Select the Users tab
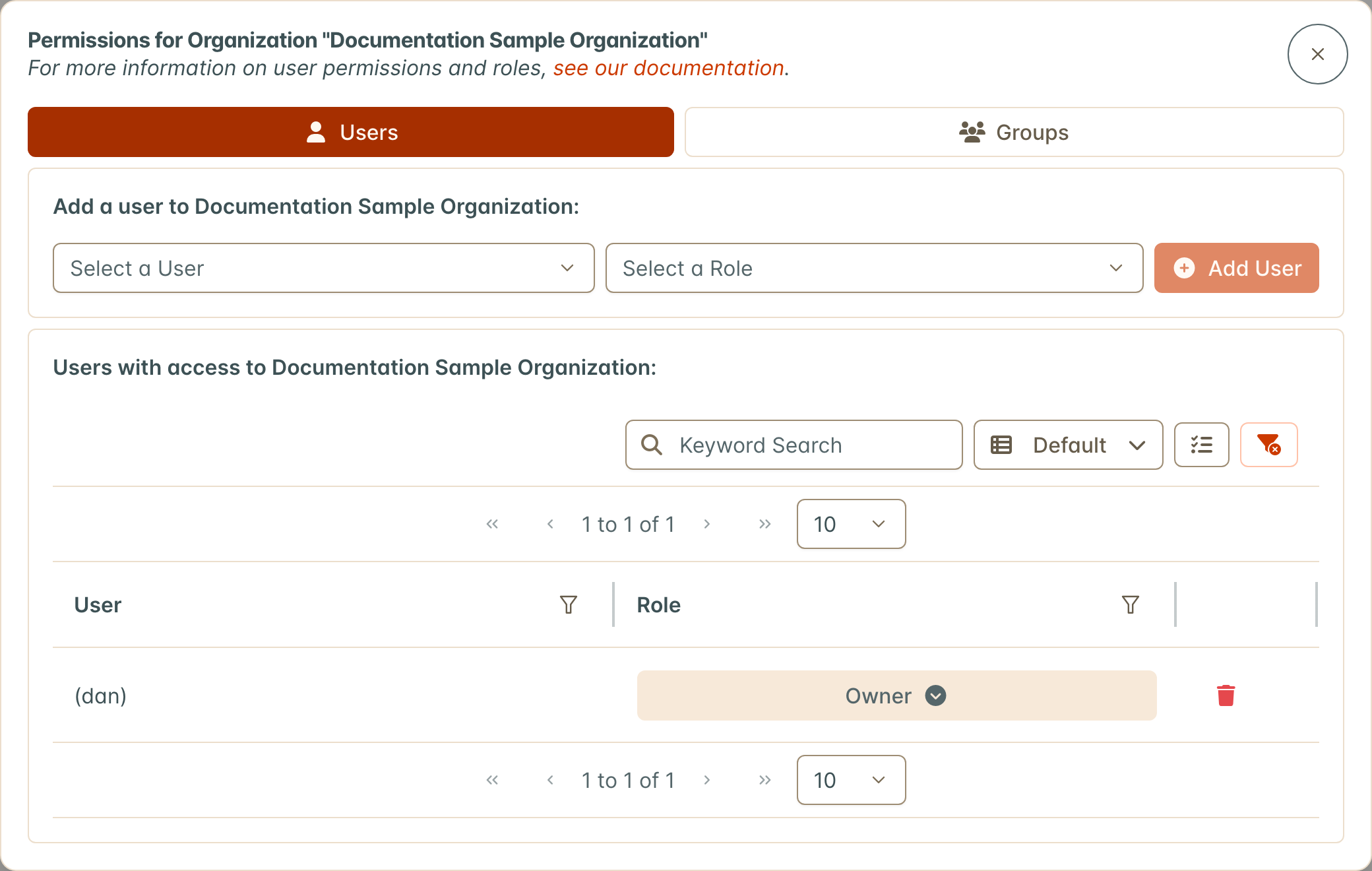The image size is (1372, 871). point(351,132)
